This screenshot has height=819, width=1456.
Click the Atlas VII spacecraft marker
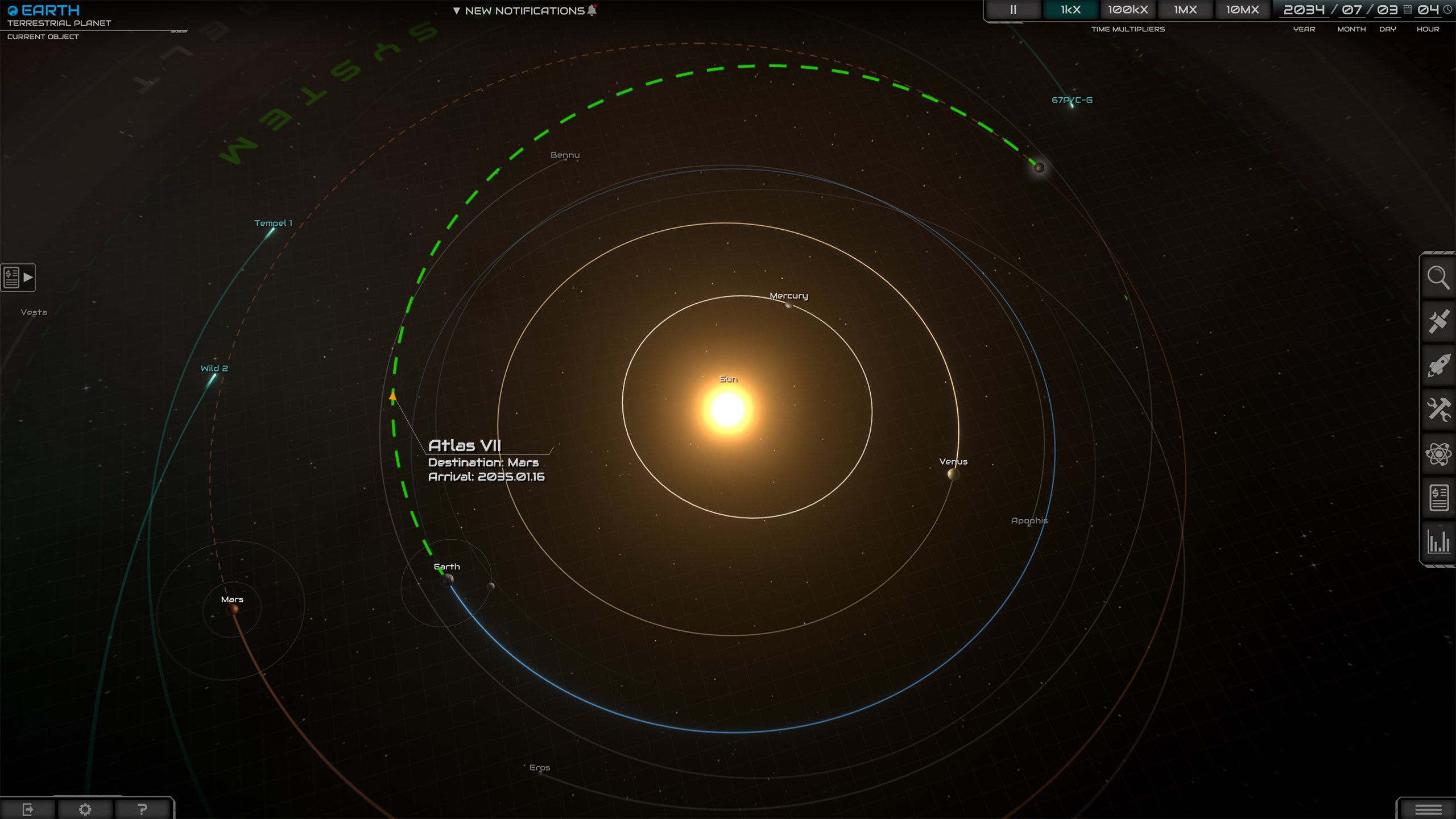coord(392,396)
